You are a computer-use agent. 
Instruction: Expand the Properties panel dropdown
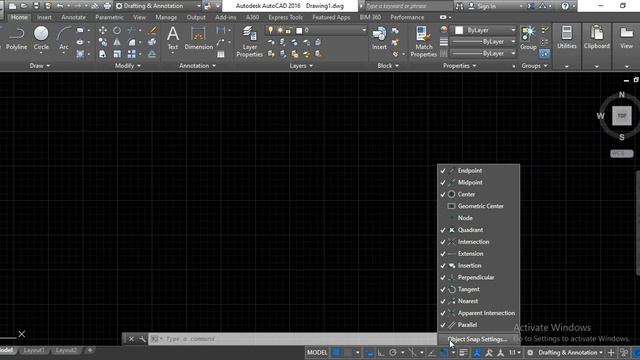click(460, 66)
